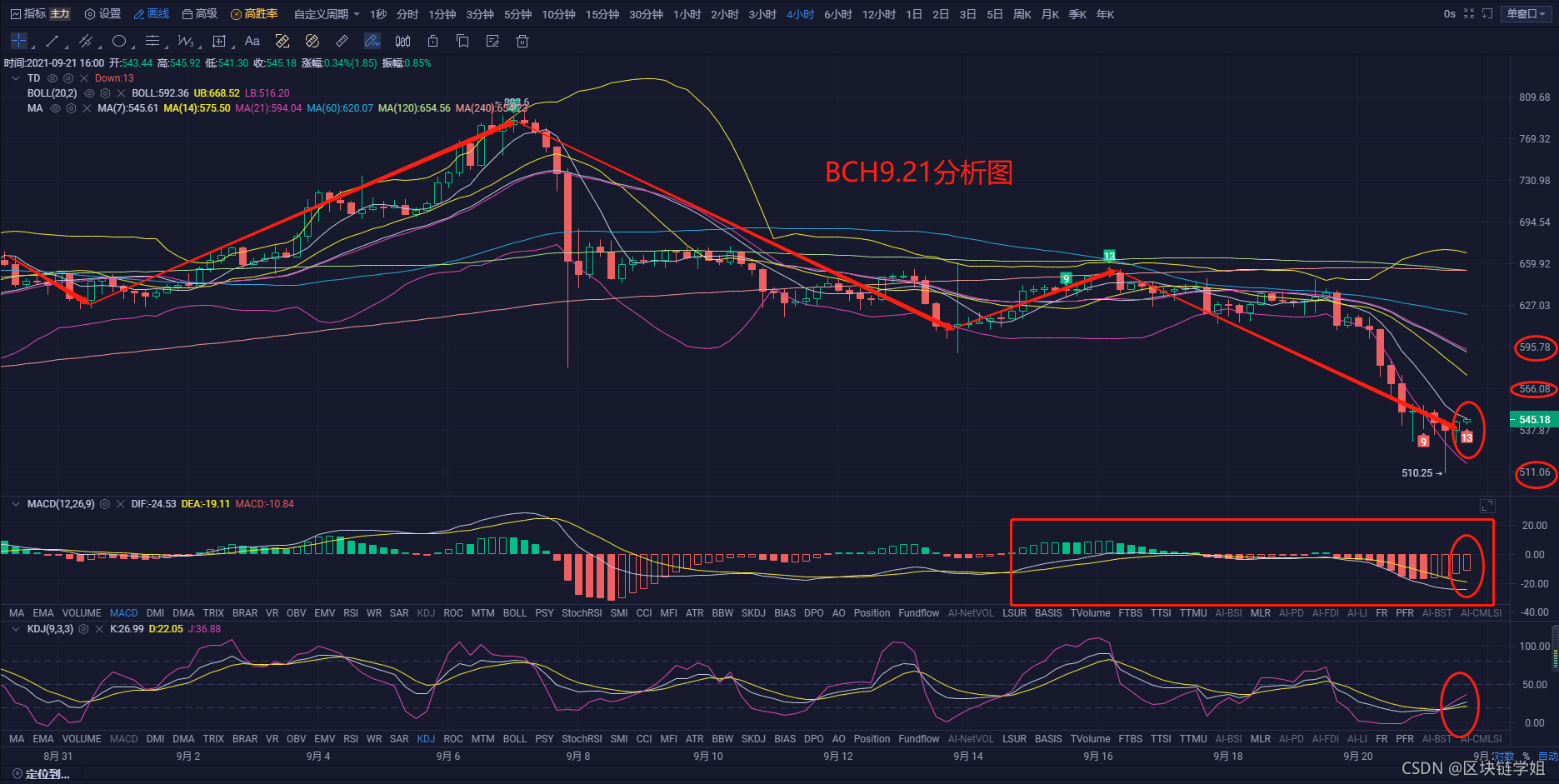Select RSI in the MACD panel tabs
Image resolution: width=1559 pixels, height=784 pixels.
[x=351, y=613]
